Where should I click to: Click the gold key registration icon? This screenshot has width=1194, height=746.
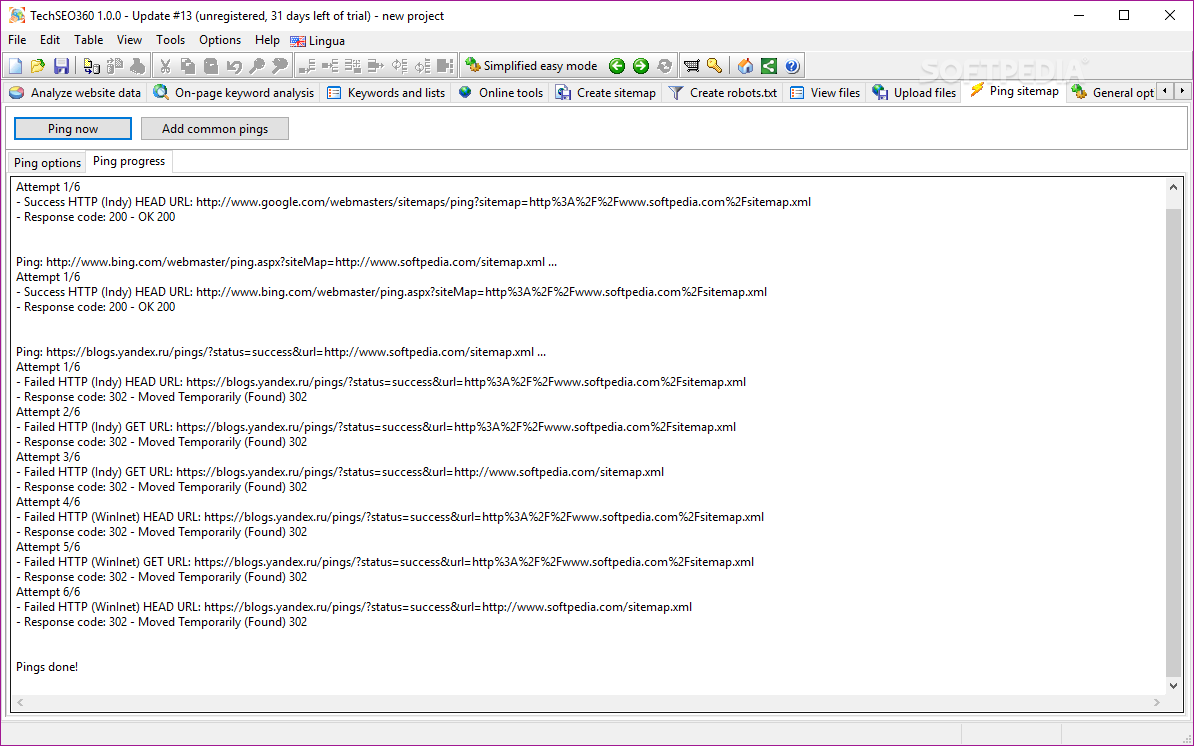(x=714, y=66)
